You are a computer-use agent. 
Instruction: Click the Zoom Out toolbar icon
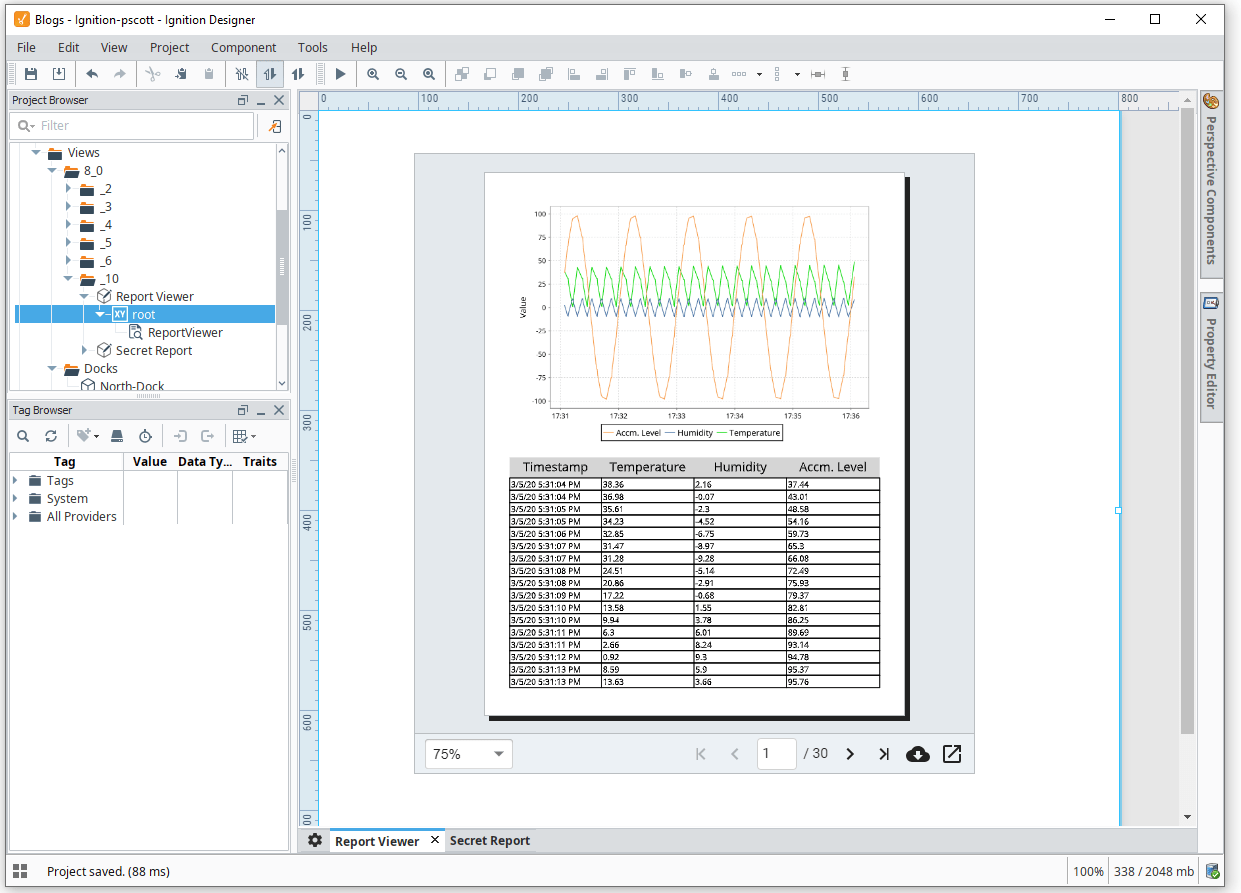pos(401,74)
